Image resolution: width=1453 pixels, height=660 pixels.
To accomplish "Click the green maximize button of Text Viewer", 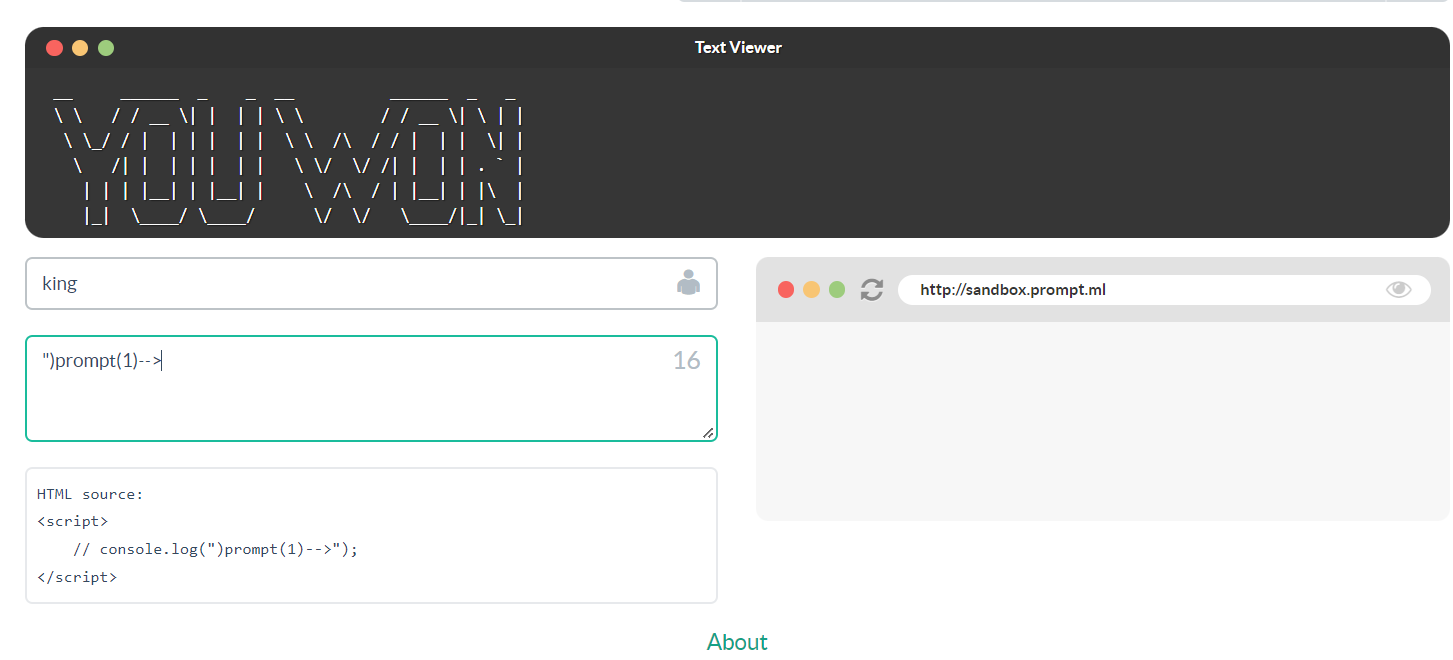I will (106, 48).
